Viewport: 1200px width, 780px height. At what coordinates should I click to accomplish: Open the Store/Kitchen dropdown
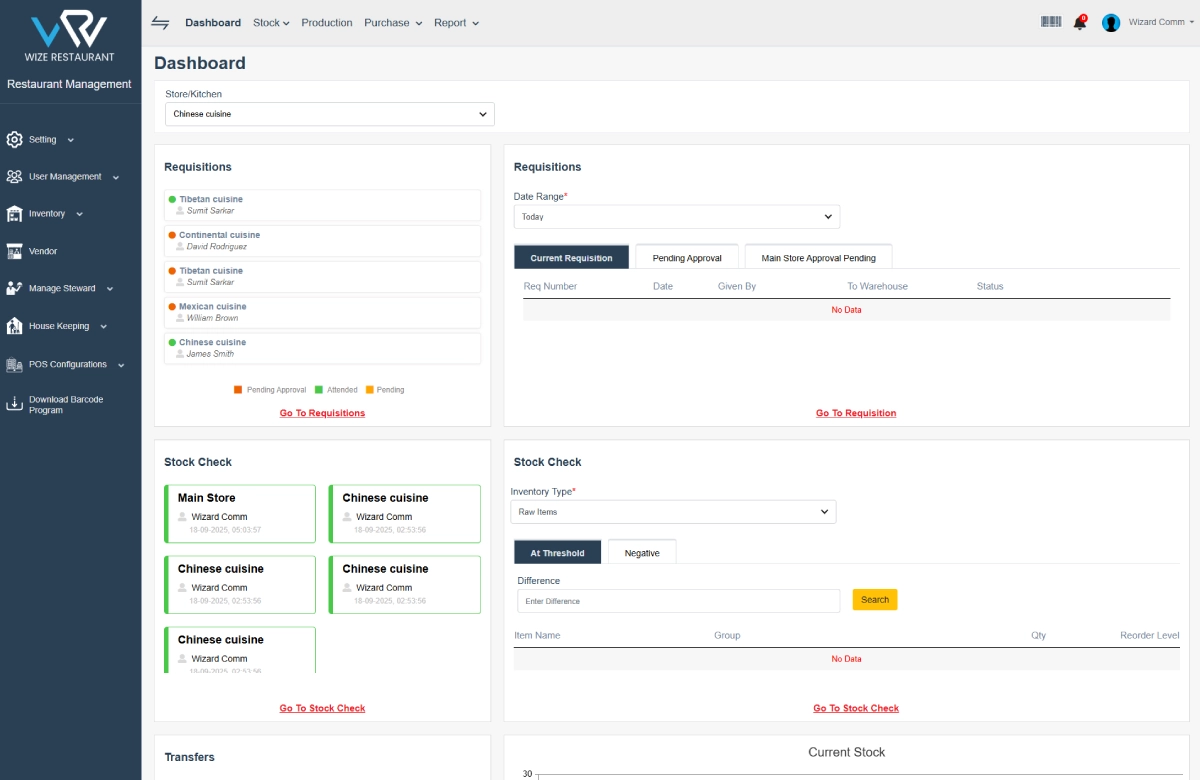(x=330, y=114)
